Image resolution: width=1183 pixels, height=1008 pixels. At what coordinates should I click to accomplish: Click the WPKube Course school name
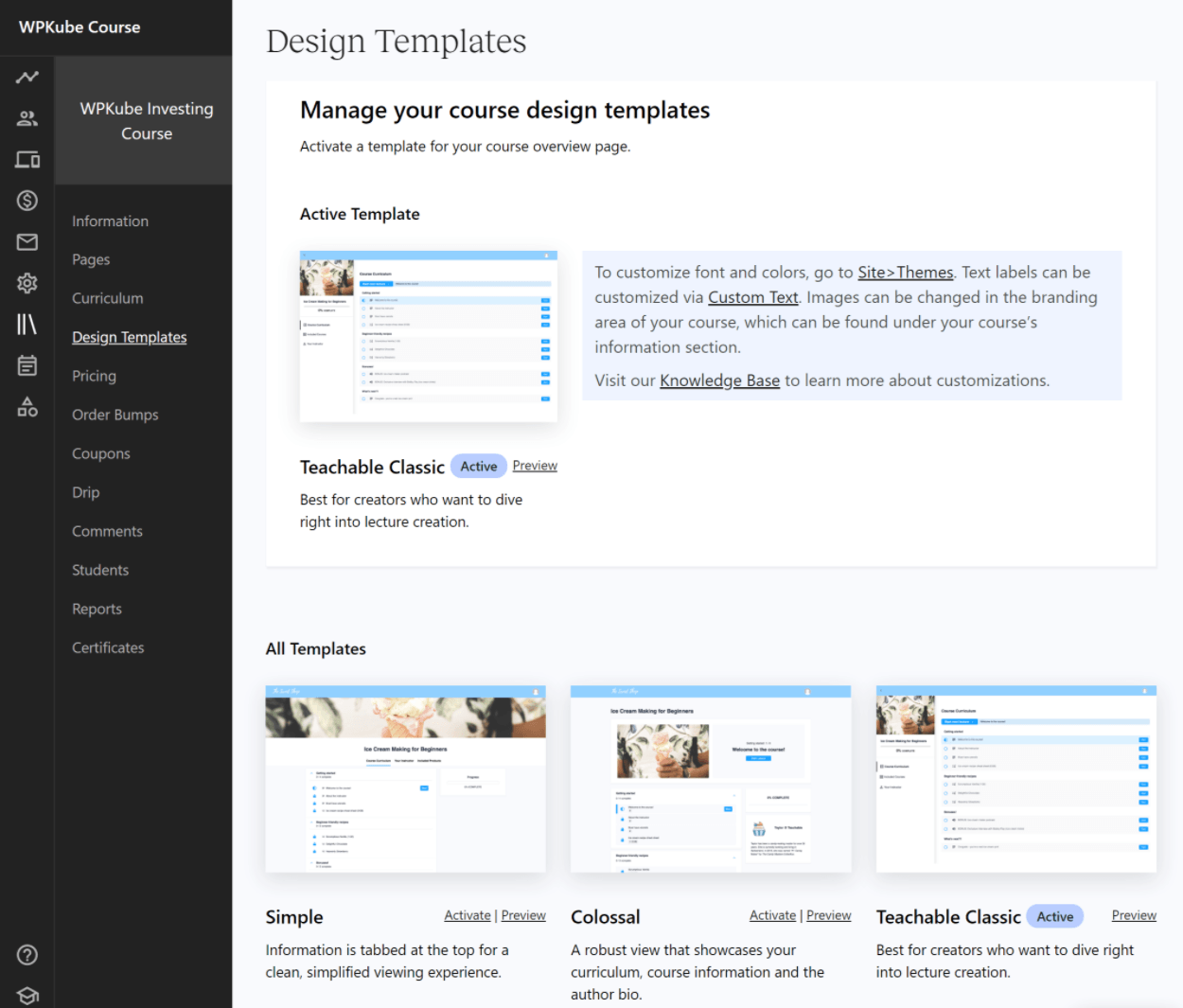79,27
